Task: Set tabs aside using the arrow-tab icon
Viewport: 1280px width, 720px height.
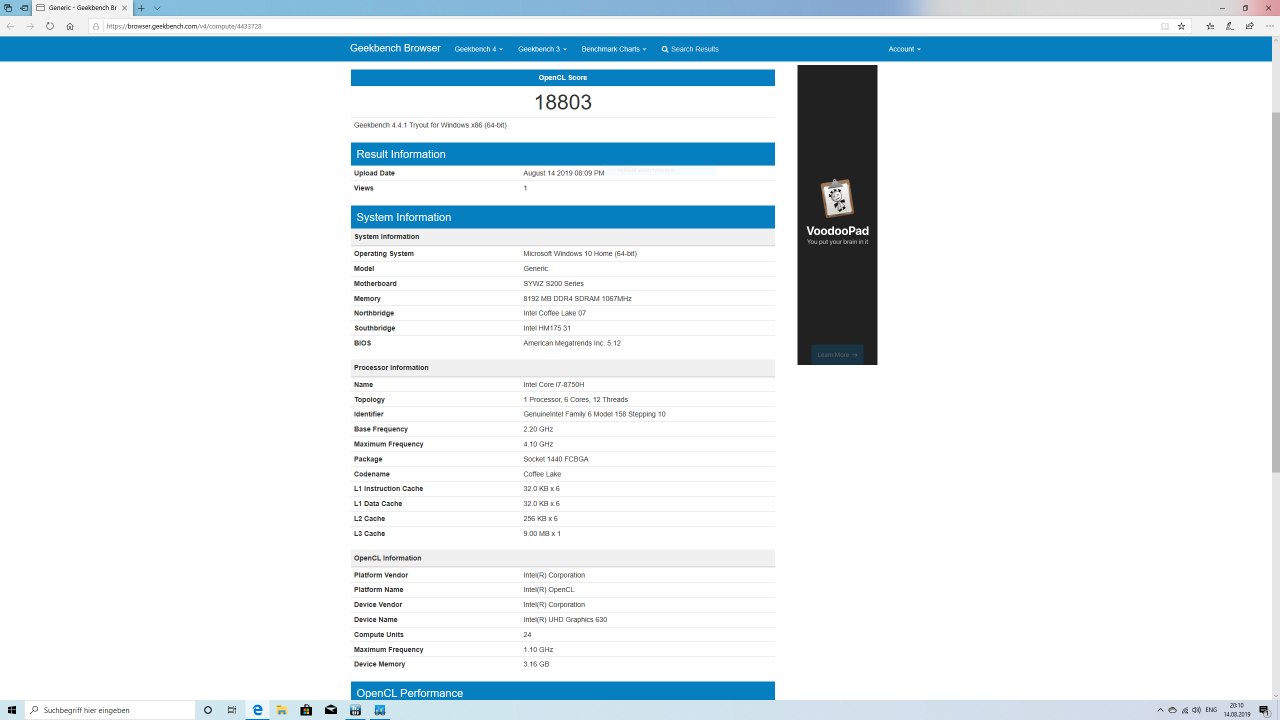Action: click(23, 7)
